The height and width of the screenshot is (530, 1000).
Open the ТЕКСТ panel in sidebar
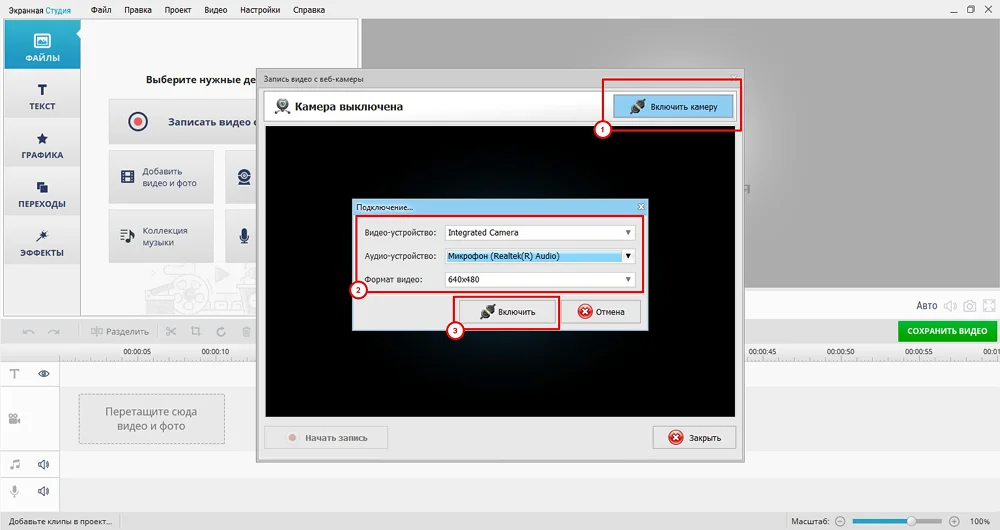click(x=42, y=97)
